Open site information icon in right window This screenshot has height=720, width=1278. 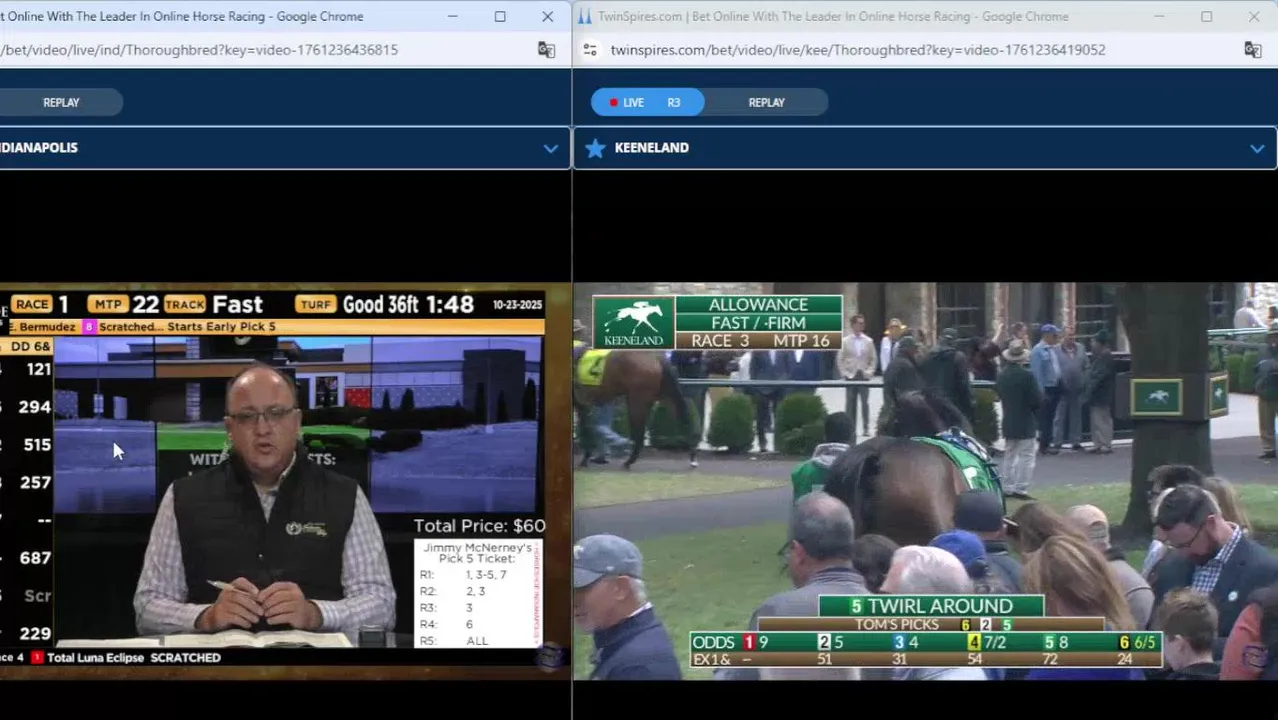(x=590, y=50)
